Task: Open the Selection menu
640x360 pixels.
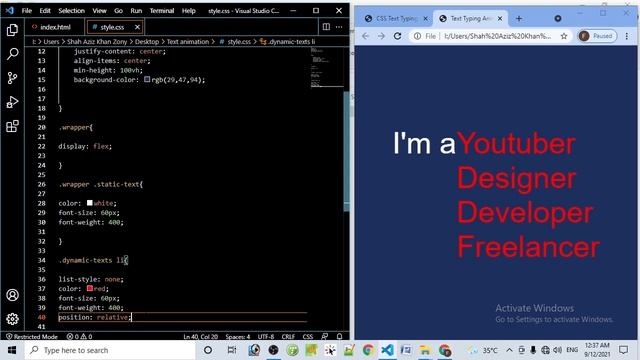Action: point(71,11)
